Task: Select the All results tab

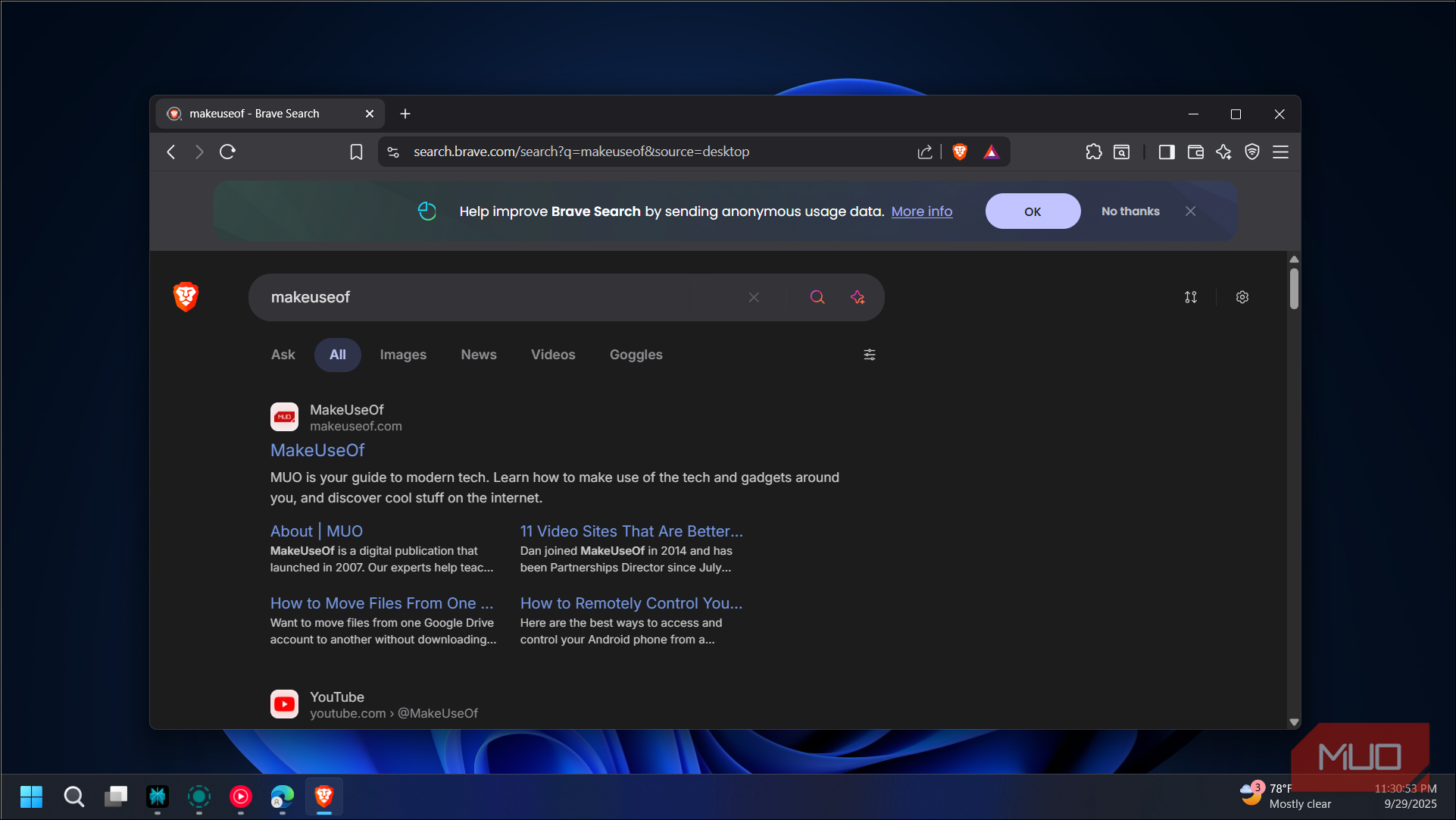Action: pyautogui.click(x=338, y=355)
